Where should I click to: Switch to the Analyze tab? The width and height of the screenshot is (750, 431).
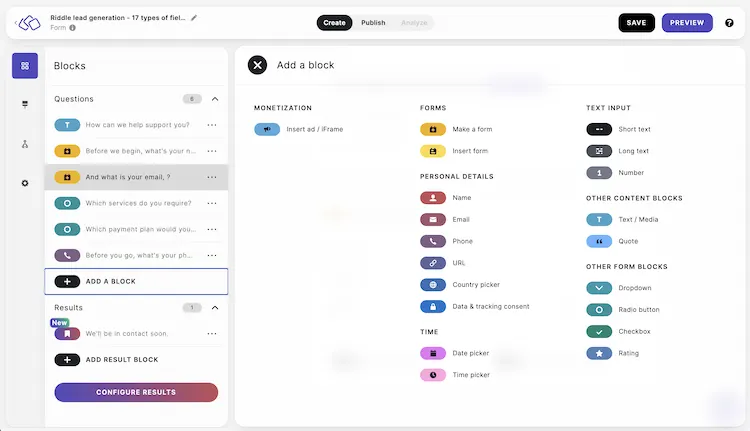(414, 22)
